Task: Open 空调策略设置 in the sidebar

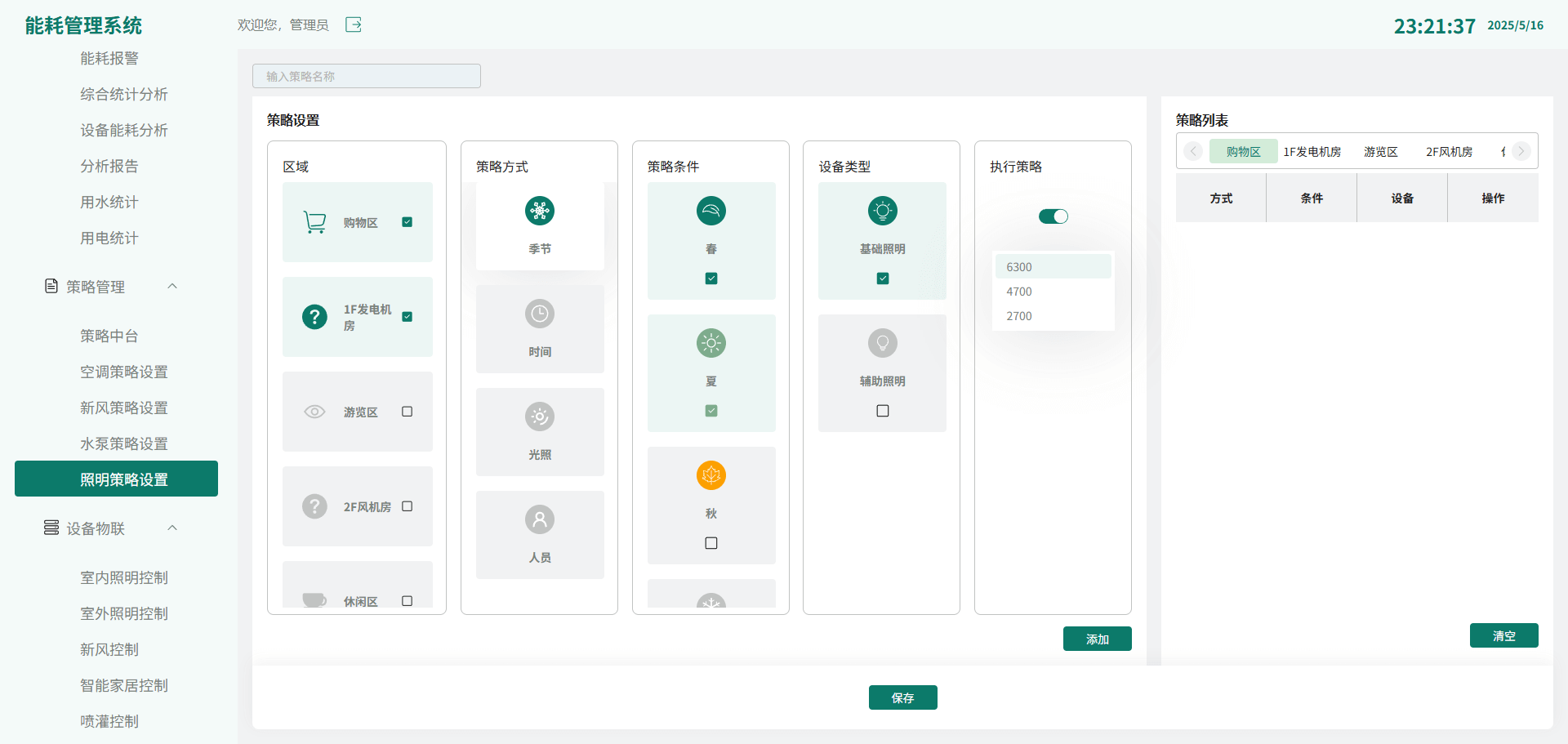Action: 124,372
